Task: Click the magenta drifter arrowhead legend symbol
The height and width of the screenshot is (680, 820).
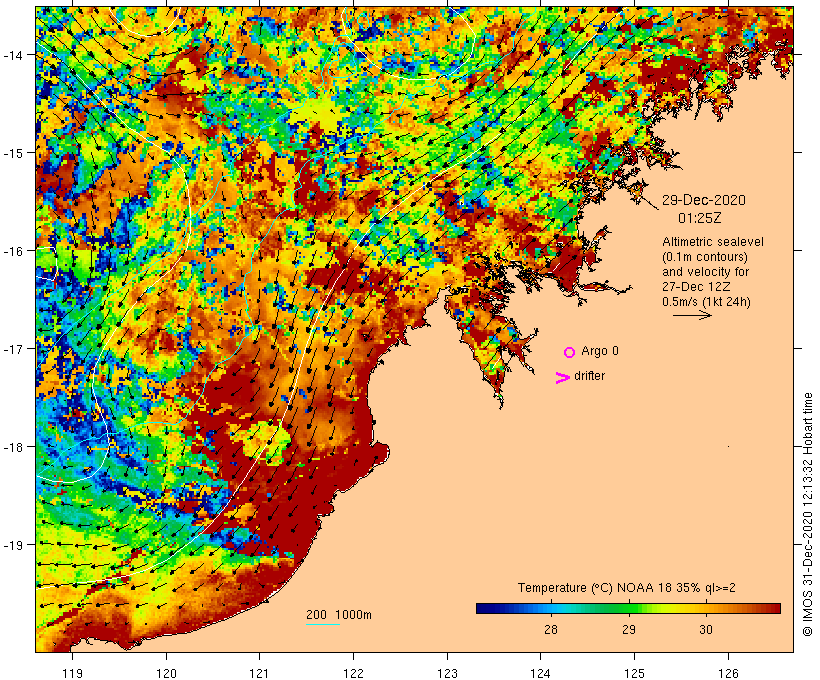Action: tap(563, 378)
